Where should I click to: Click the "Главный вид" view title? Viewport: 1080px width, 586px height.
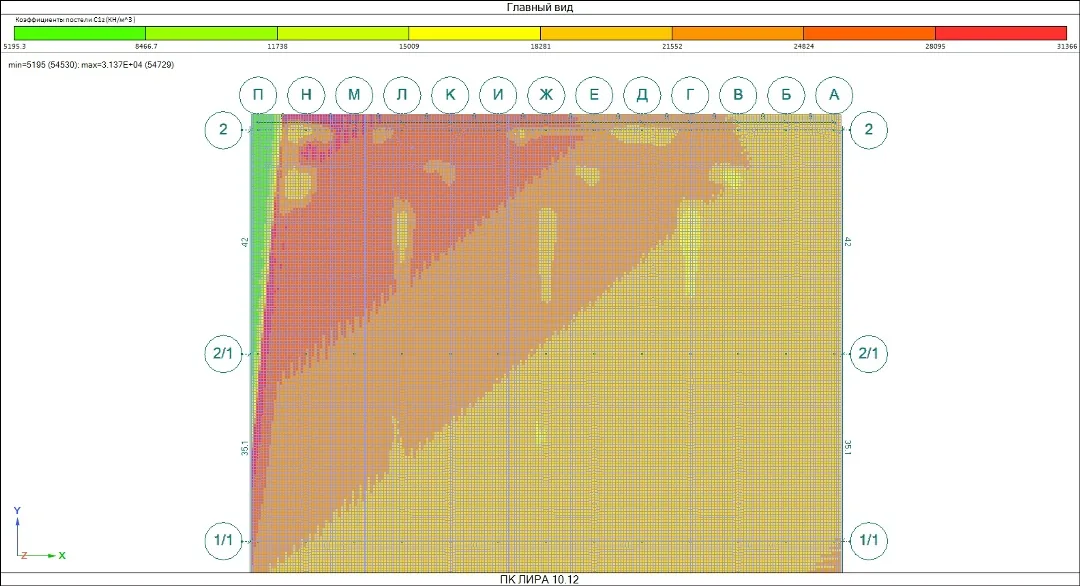540,8
